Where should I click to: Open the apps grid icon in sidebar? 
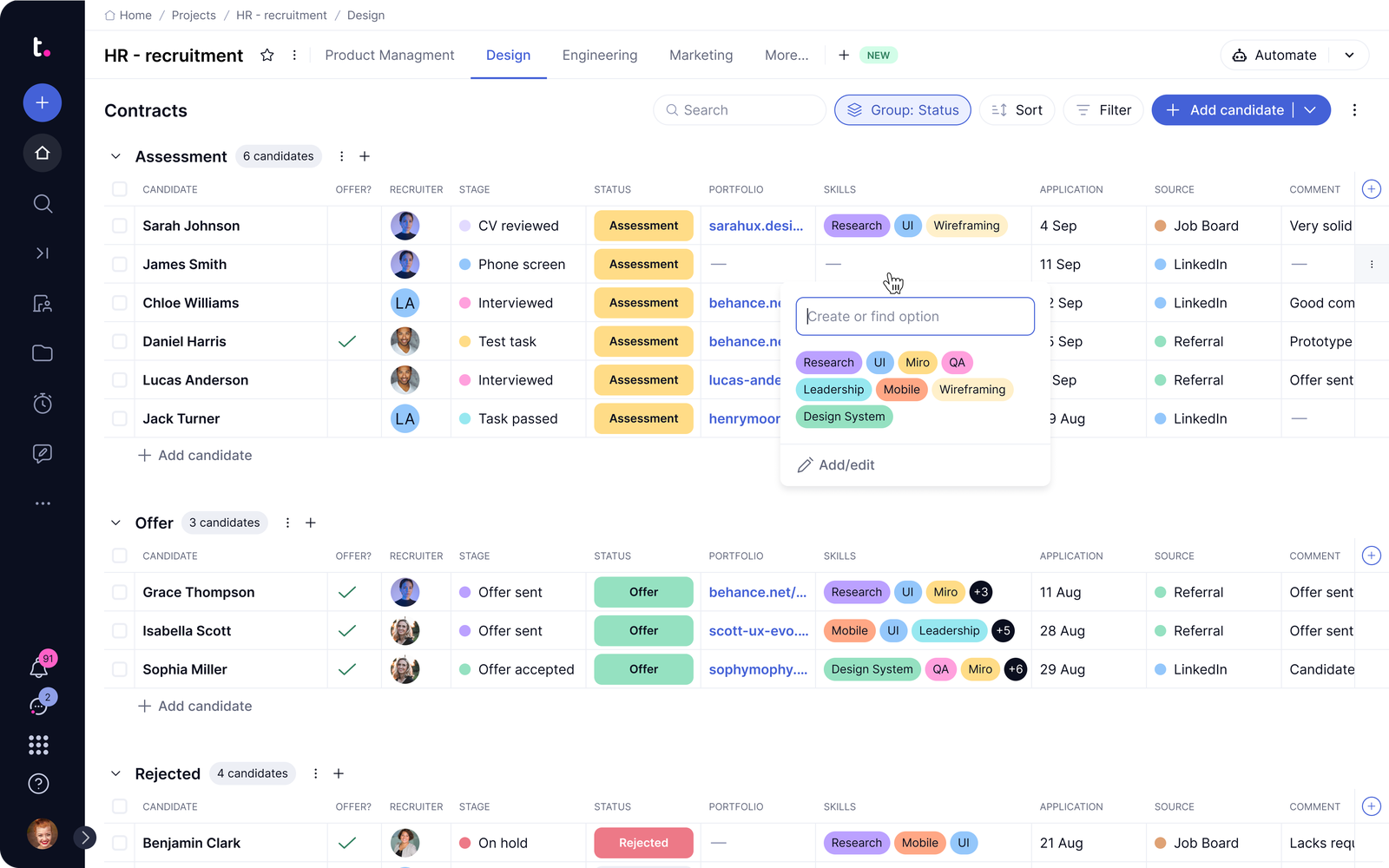pos(38,745)
